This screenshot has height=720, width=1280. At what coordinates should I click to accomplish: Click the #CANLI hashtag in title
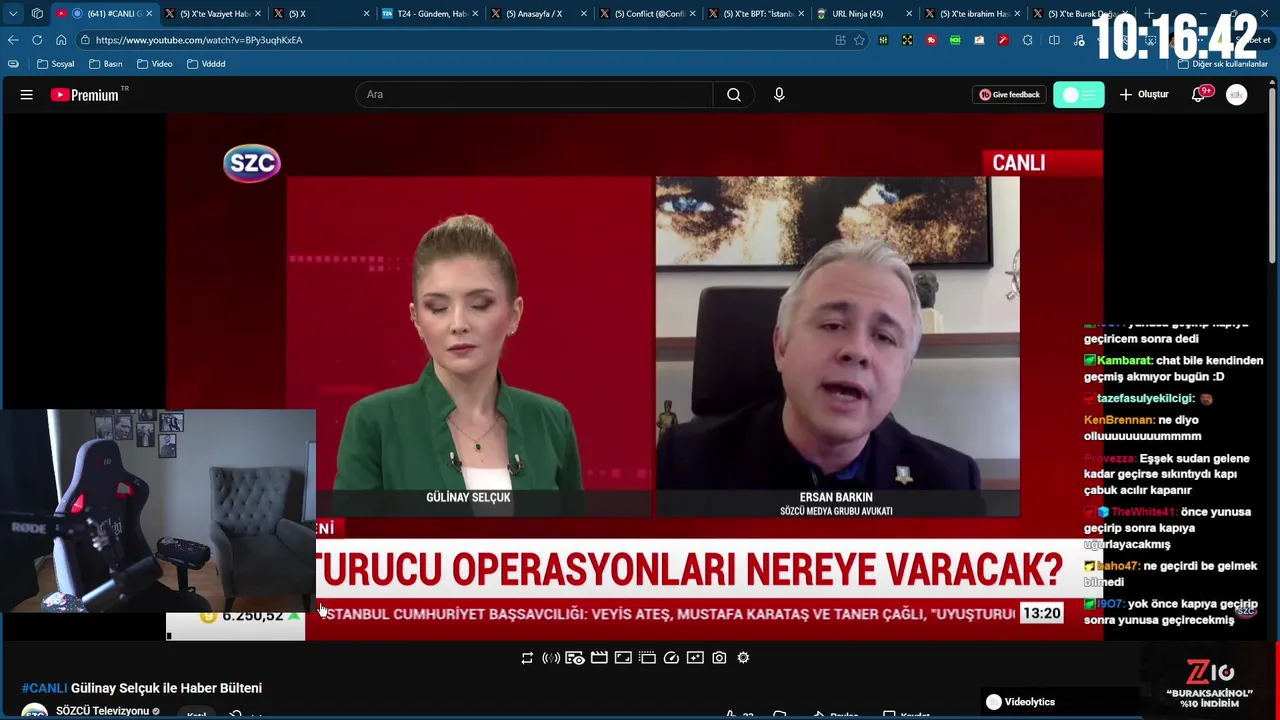coord(44,688)
